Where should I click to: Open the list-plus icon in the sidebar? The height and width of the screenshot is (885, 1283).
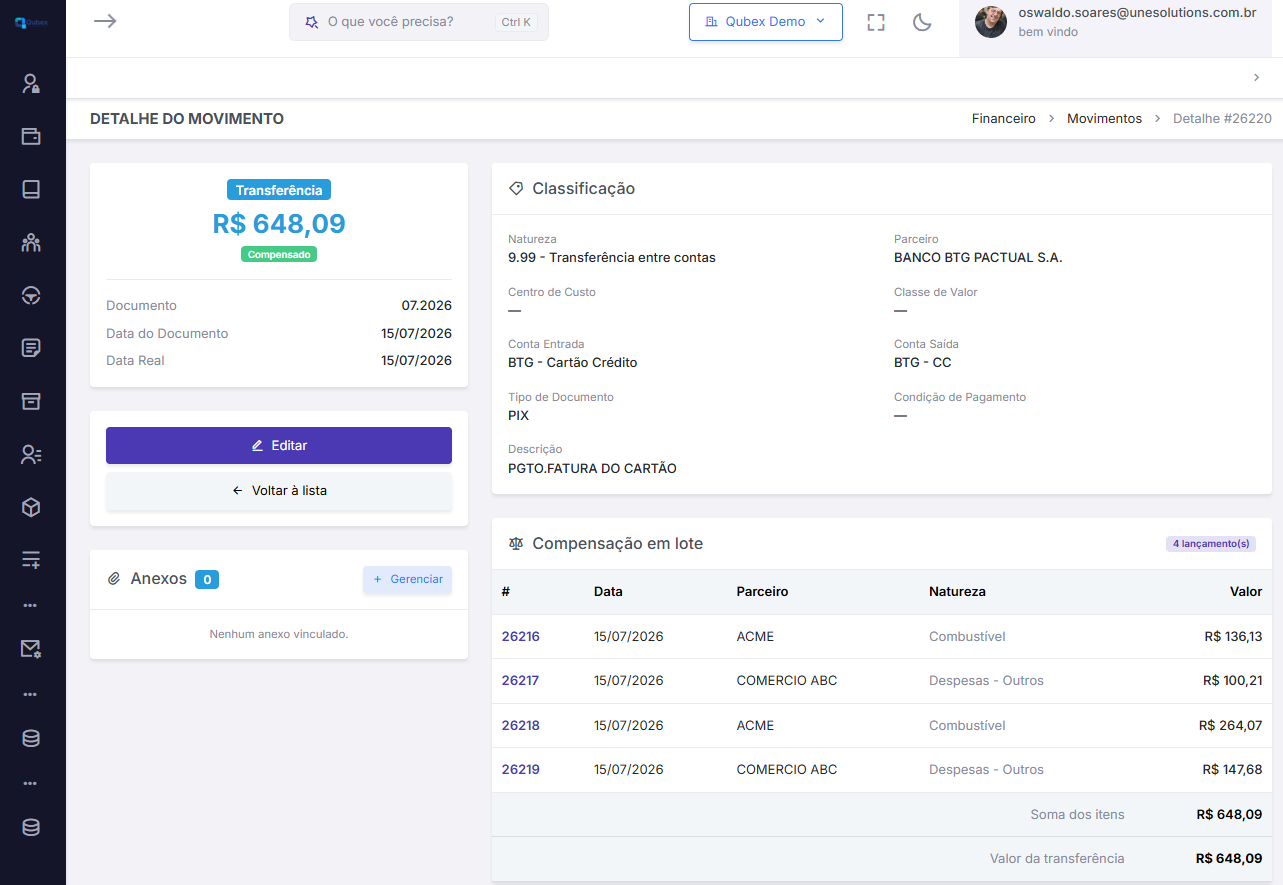click(x=31, y=560)
